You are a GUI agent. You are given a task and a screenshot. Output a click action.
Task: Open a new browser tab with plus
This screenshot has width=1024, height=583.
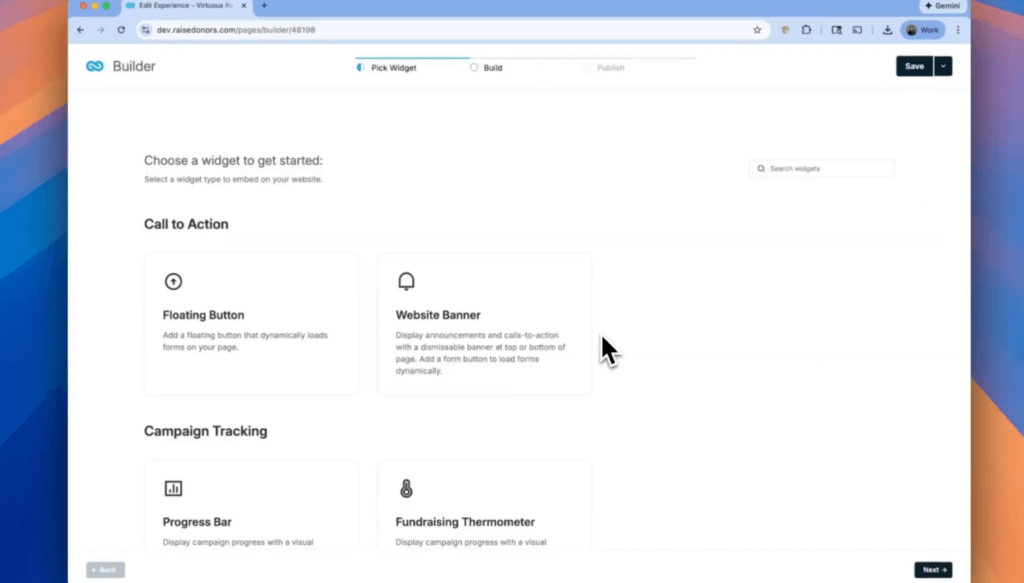(x=264, y=5)
